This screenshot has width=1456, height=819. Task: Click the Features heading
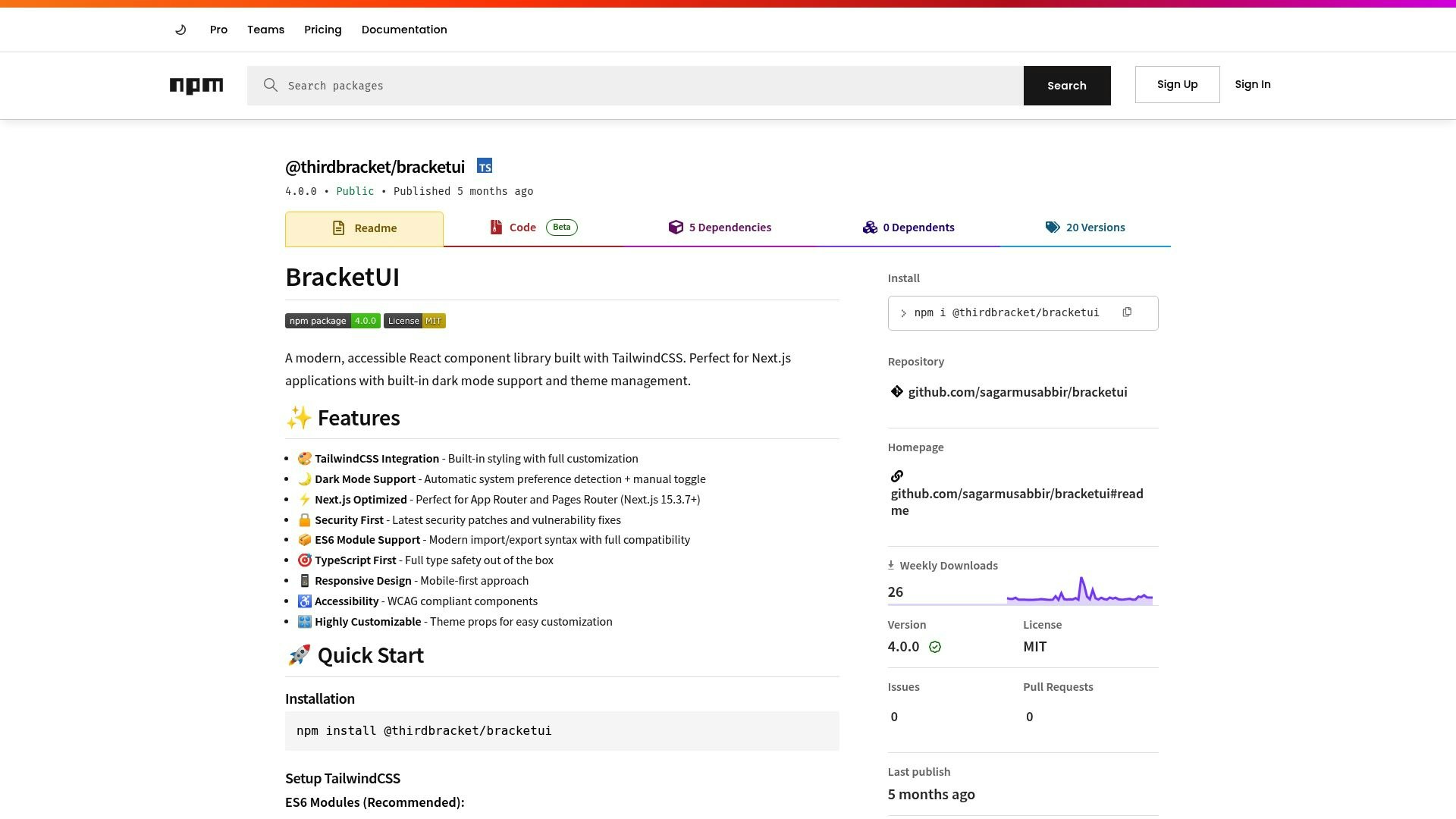343,418
